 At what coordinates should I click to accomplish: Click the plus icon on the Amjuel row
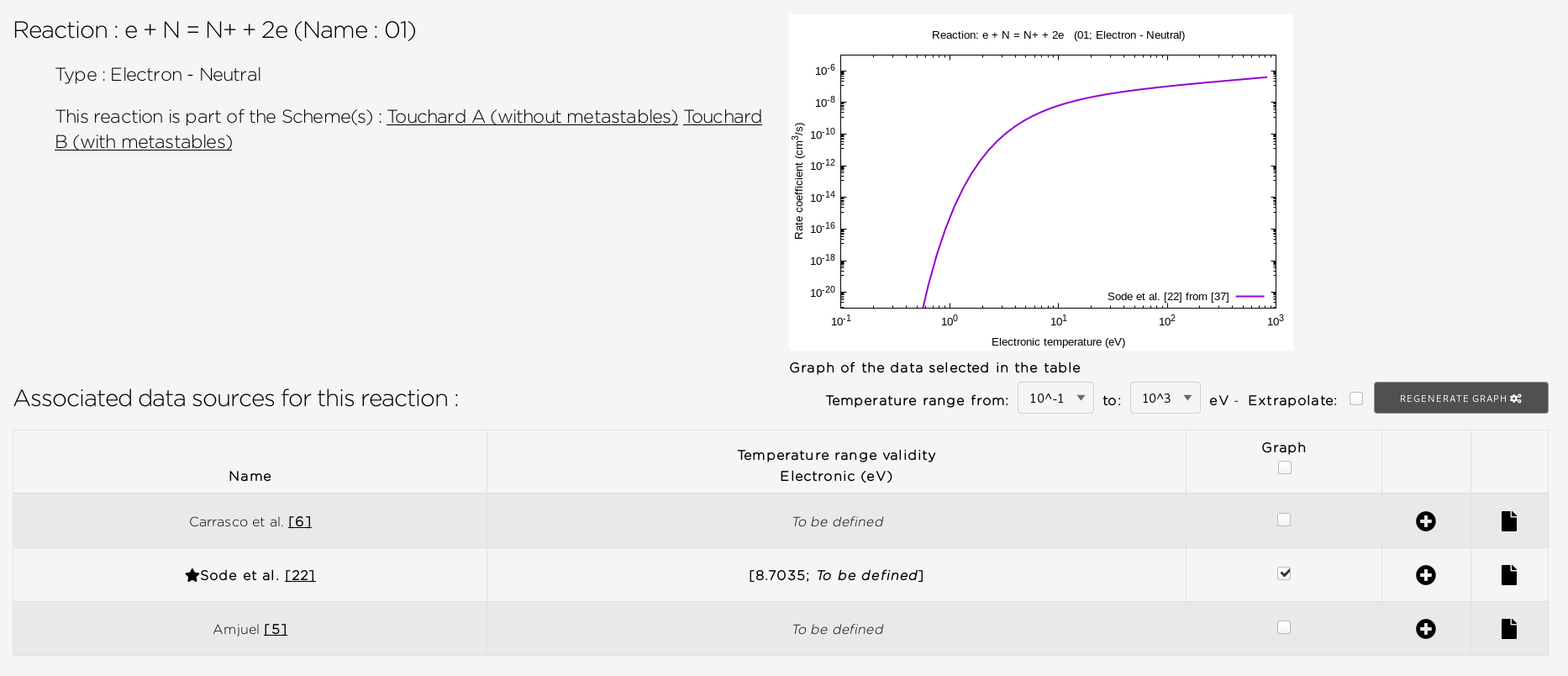(x=1427, y=628)
